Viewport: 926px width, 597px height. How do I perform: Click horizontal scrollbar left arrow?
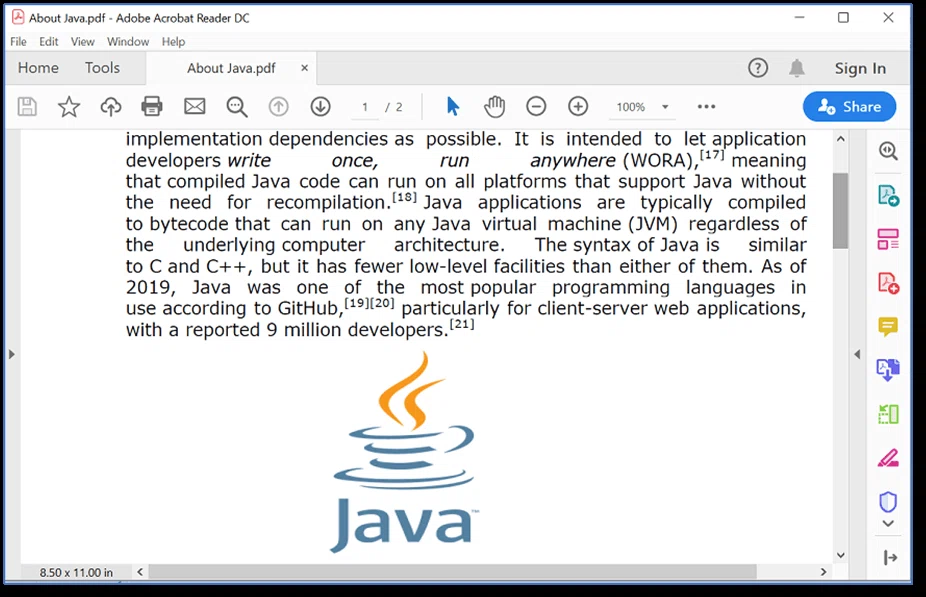[x=141, y=572]
